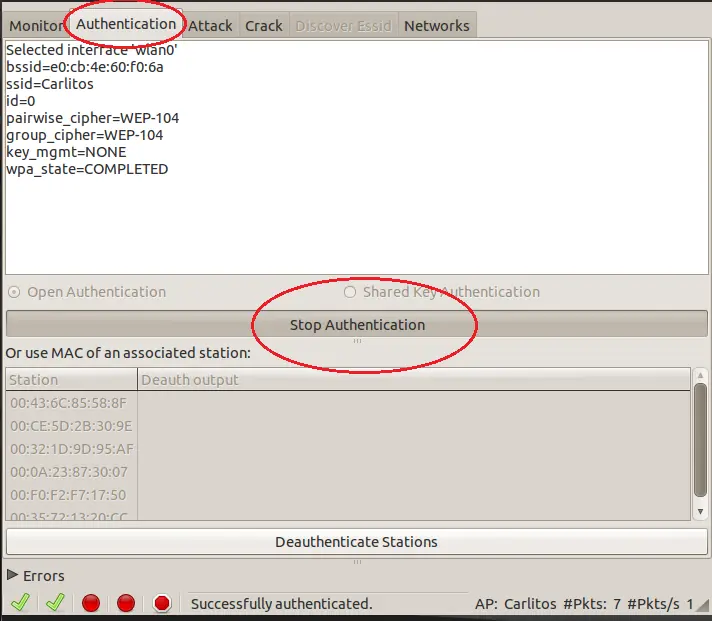Switch to the Monitor tab
Screen dimensions: 712x621
pyautogui.click(x=36, y=26)
